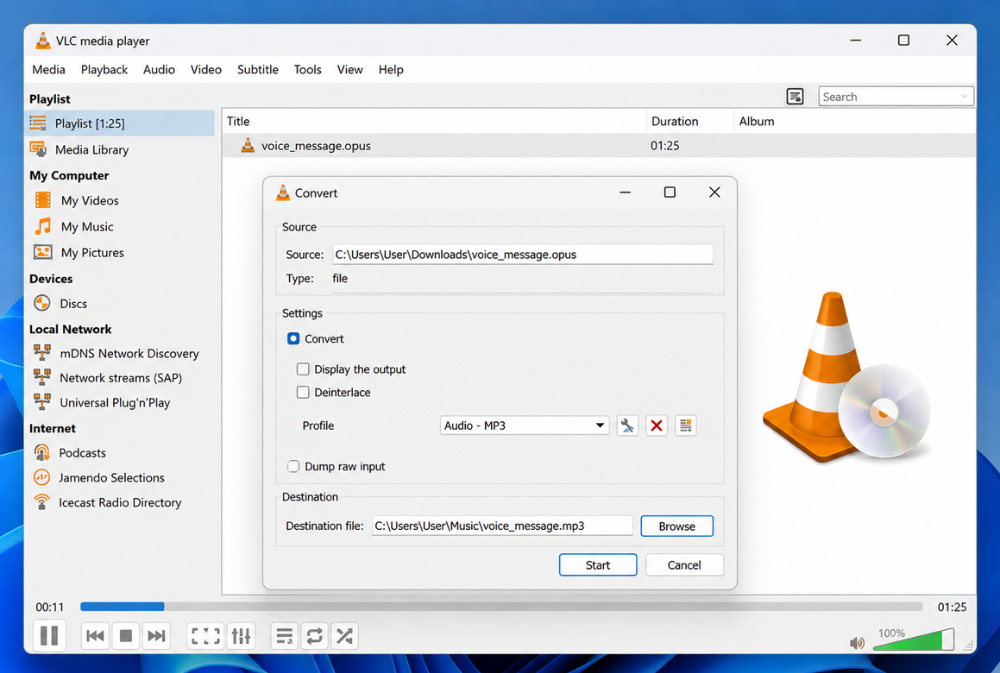This screenshot has width=1000, height=673.
Task: Open the Tools menu
Action: tap(307, 70)
